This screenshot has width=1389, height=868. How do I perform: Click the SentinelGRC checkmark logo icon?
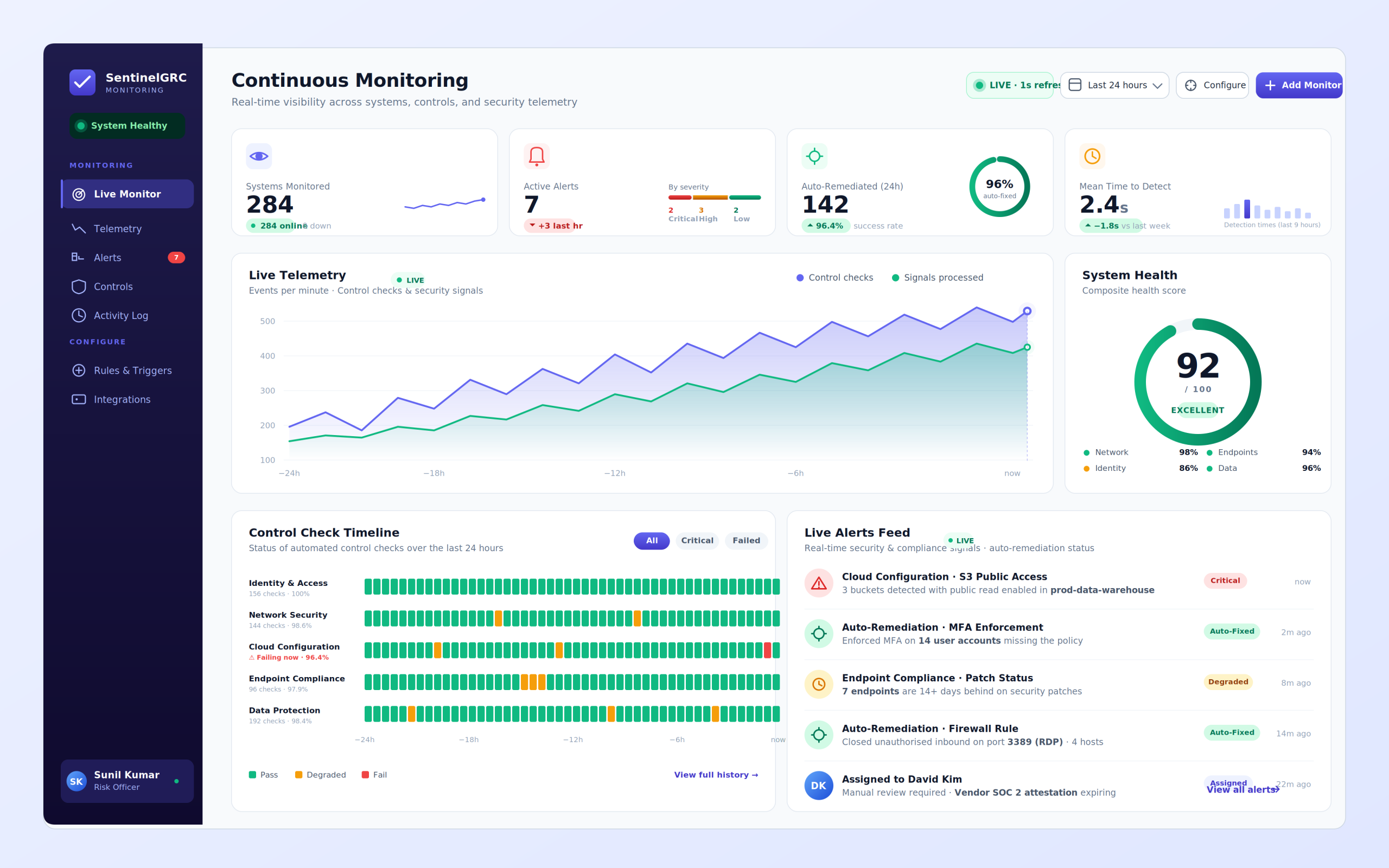[x=82, y=82]
